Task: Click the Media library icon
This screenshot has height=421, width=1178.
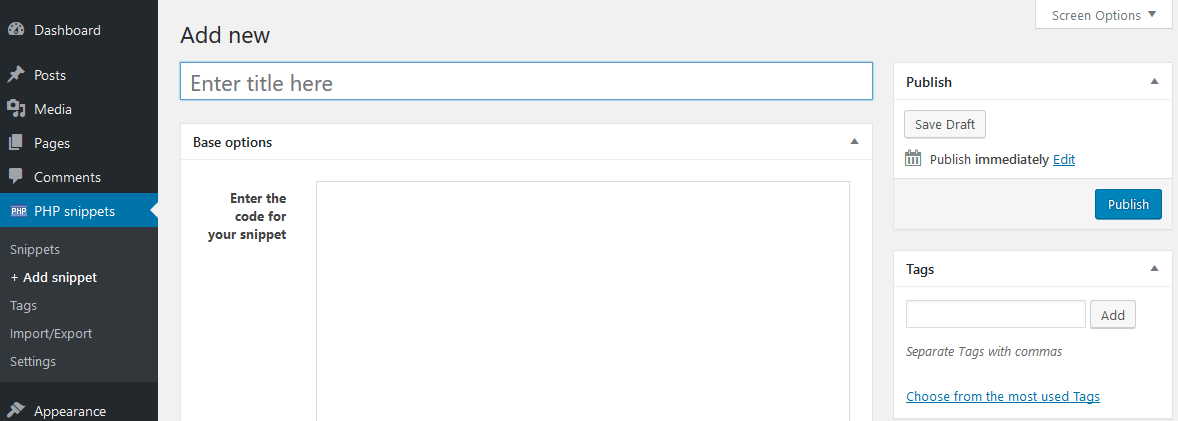Action: (16, 109)
